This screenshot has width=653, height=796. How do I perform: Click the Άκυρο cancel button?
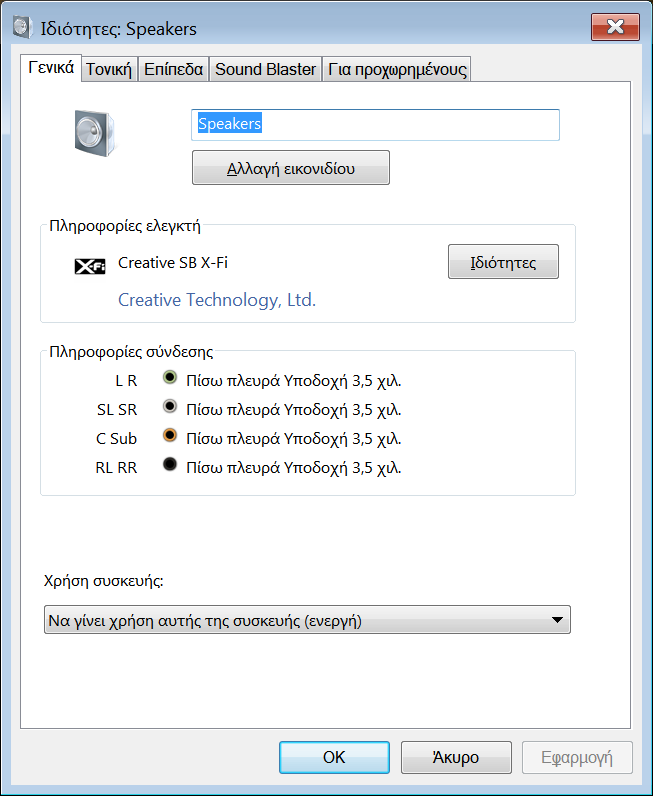[x=455, y=757]
